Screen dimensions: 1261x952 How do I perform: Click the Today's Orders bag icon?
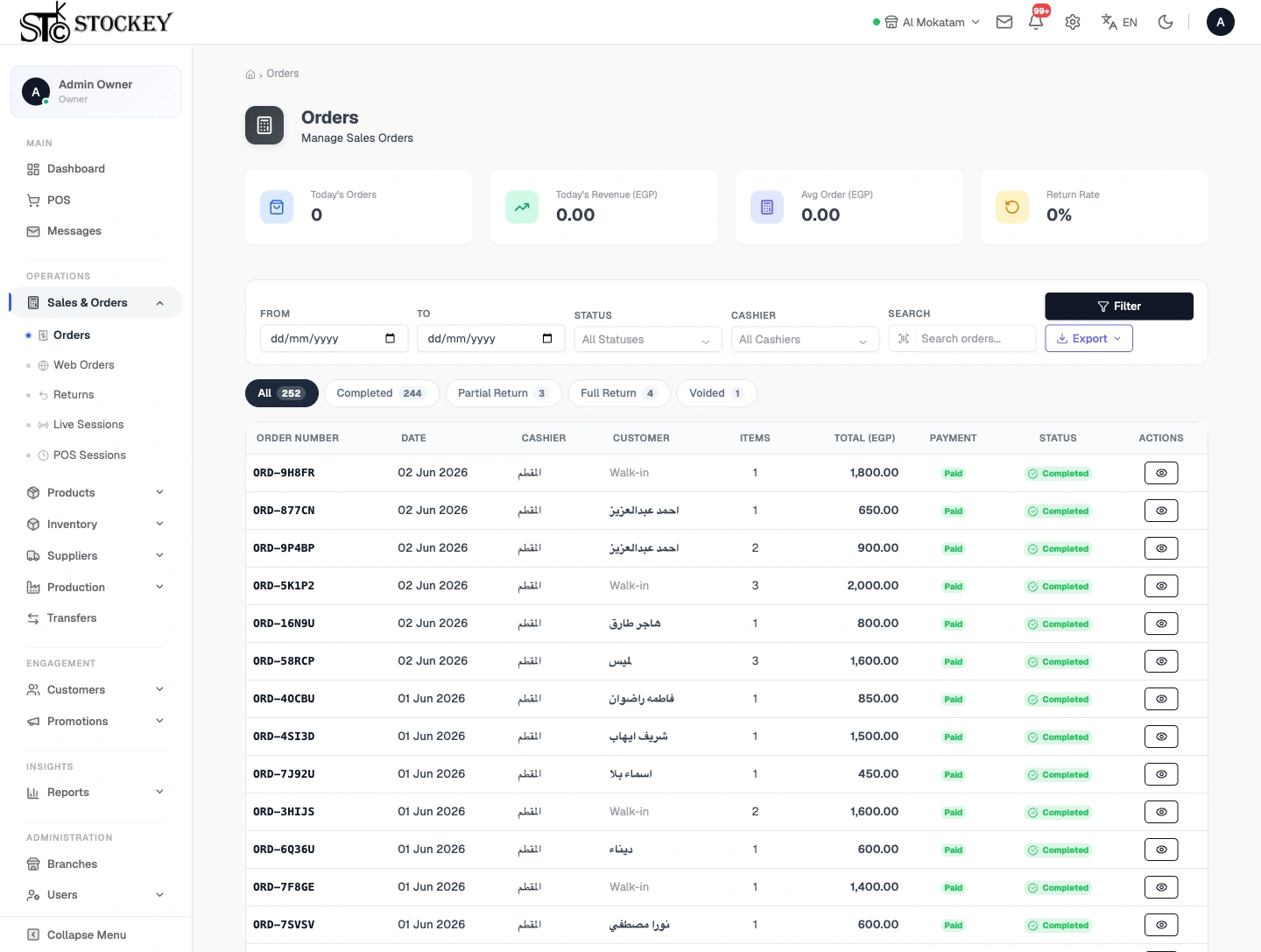coord(277,208)
